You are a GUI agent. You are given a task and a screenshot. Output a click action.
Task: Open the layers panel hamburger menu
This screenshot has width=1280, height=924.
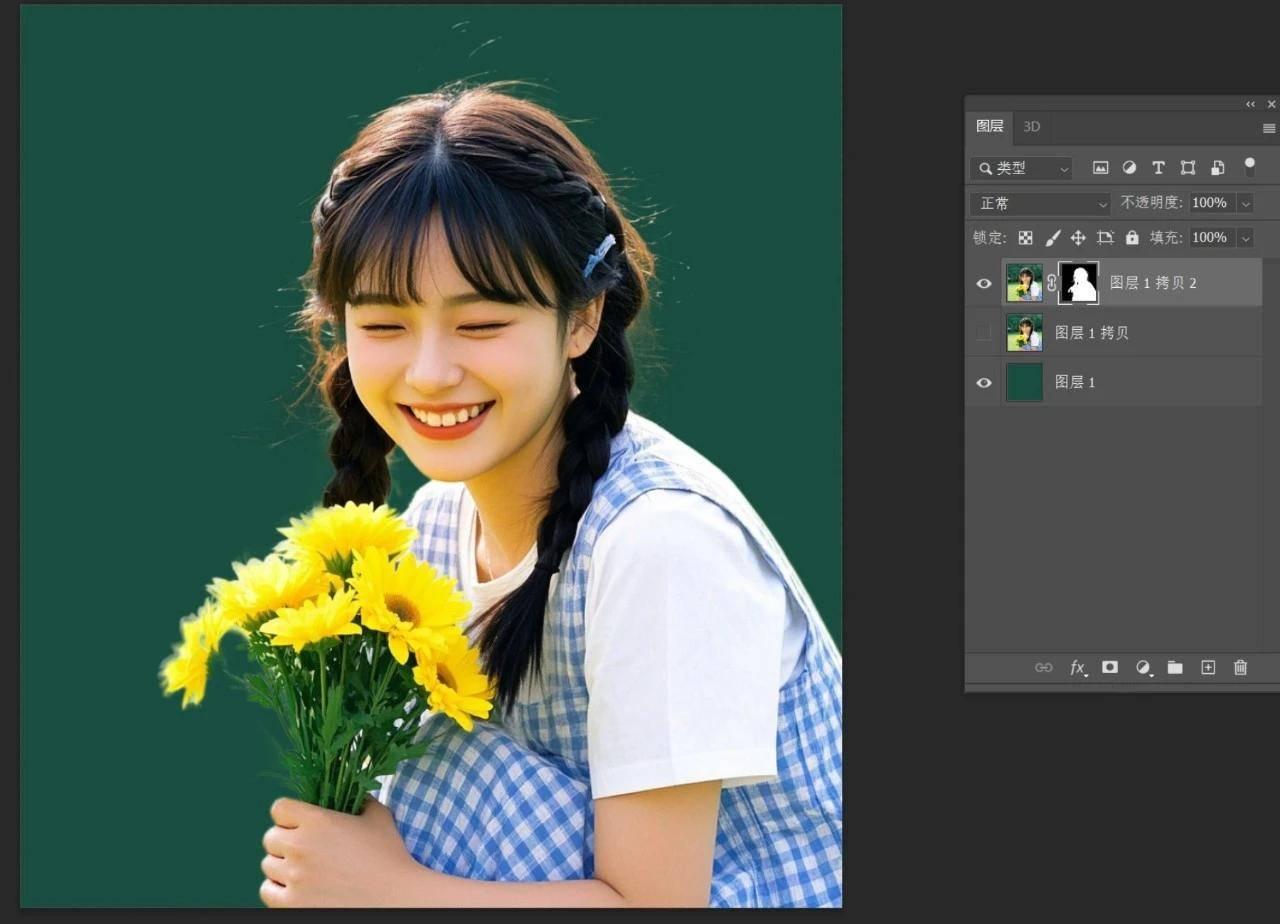point(1269,128)
